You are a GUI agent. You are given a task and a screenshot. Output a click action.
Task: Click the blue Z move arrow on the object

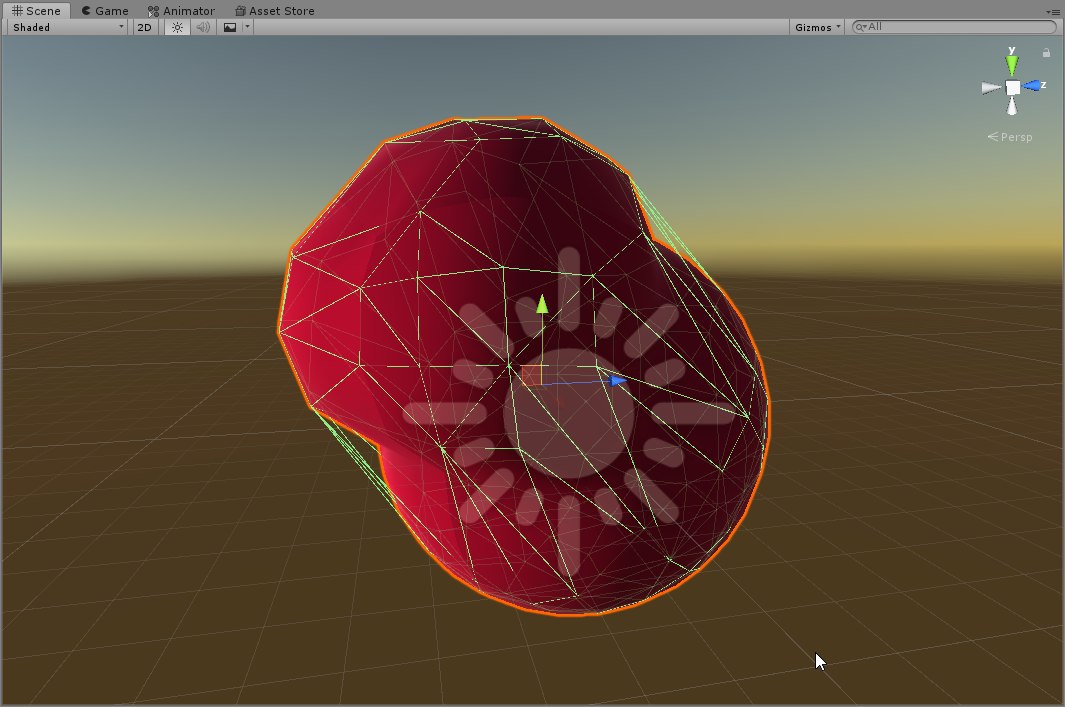[618, 380]
